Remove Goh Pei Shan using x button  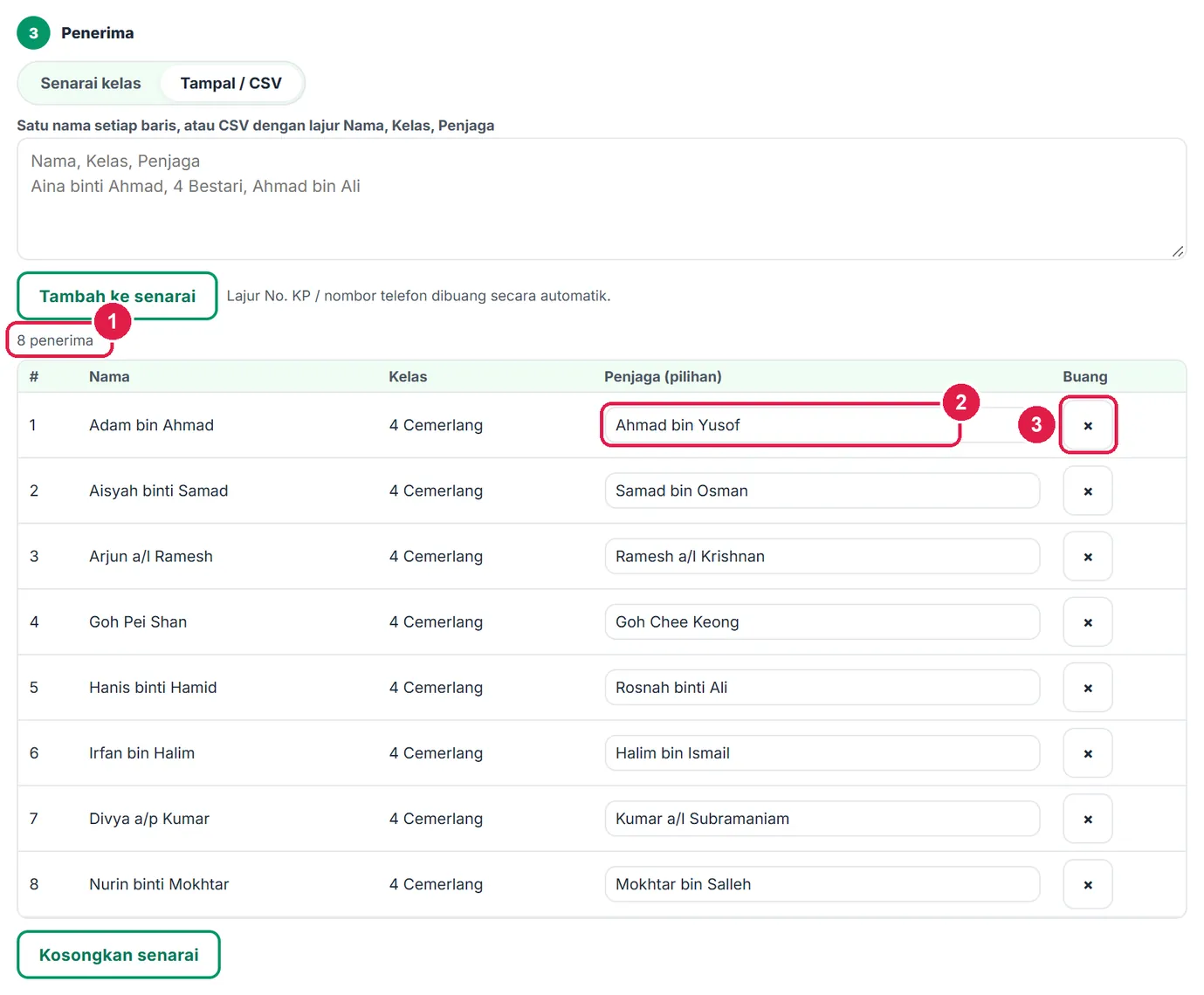(x=1087, y=621)
